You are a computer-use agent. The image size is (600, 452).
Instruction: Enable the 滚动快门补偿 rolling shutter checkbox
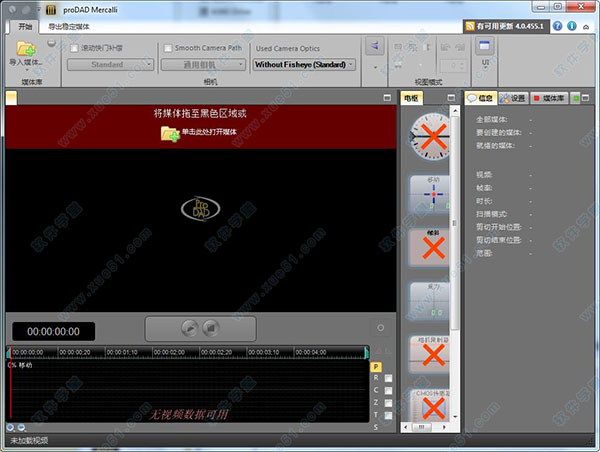(74, 48)
